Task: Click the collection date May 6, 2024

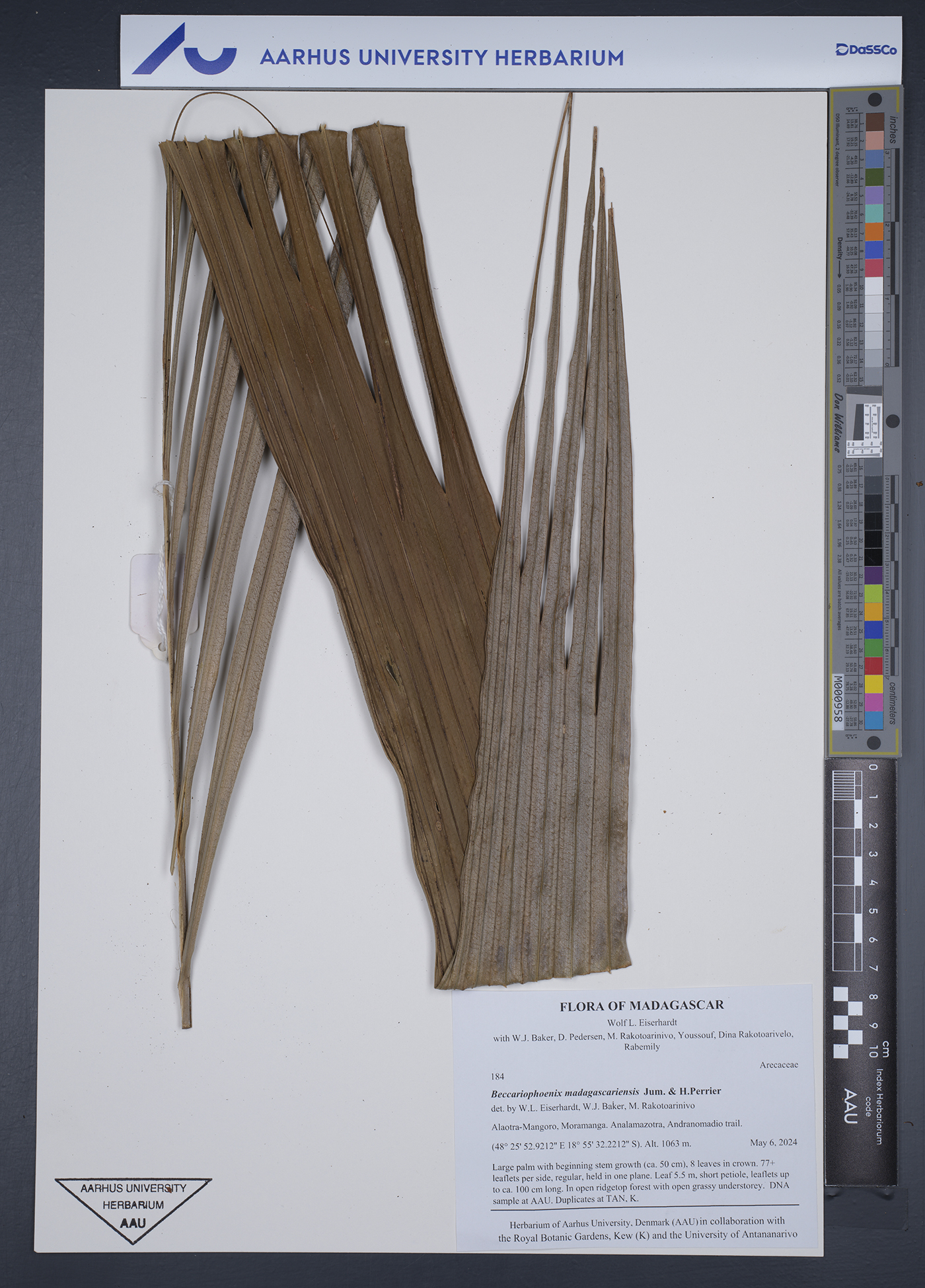Action: pyautogui.click(x=773, y=1142)
